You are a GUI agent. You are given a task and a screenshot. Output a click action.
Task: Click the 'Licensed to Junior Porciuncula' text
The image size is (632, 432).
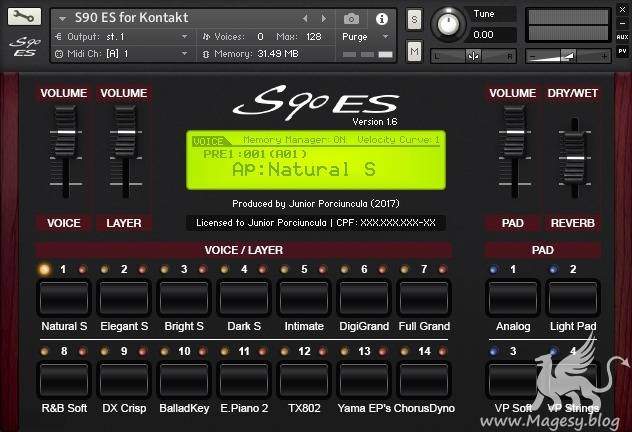[261, 223]
